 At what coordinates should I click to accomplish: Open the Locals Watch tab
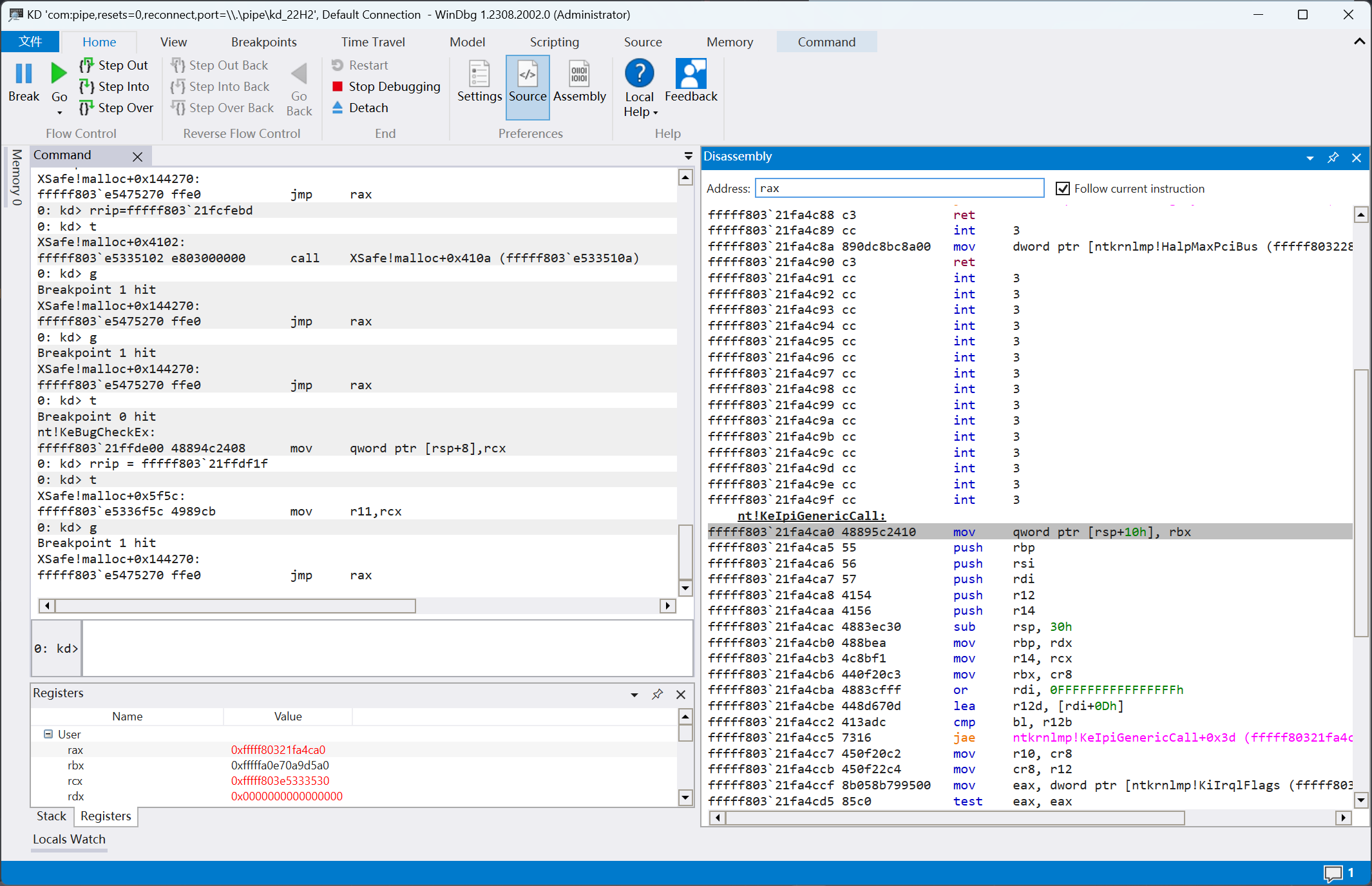(x=69, y=839)
